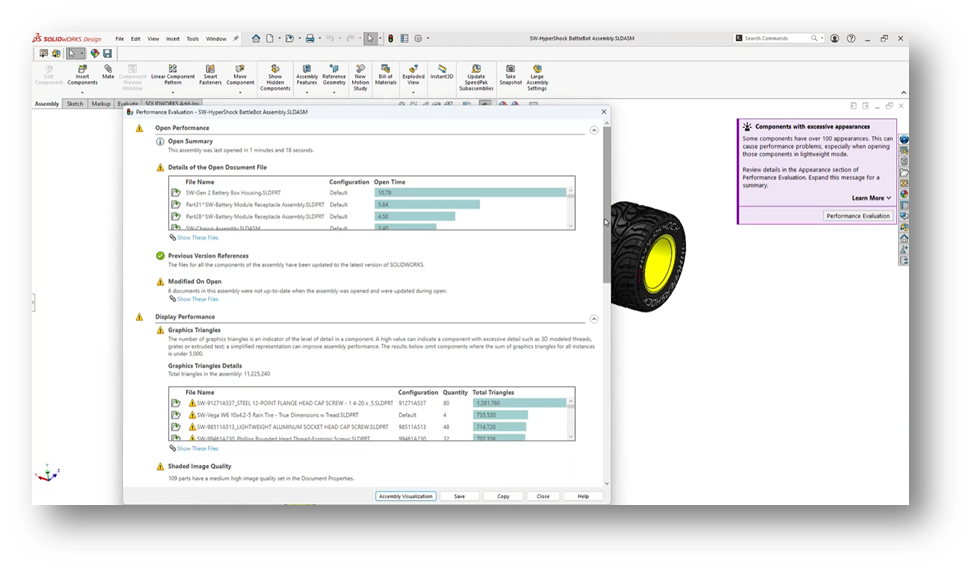Open the Window menu

coord(216,38)
